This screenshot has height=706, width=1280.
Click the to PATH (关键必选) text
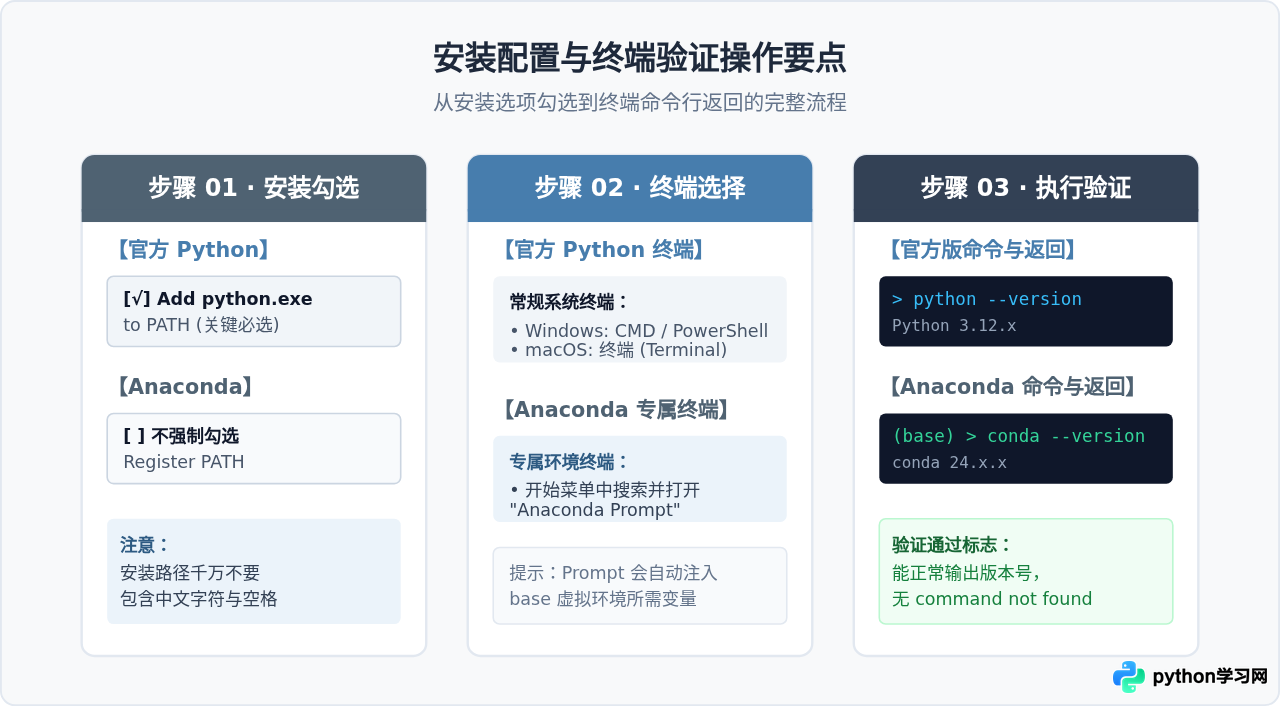tap(201, 325)
